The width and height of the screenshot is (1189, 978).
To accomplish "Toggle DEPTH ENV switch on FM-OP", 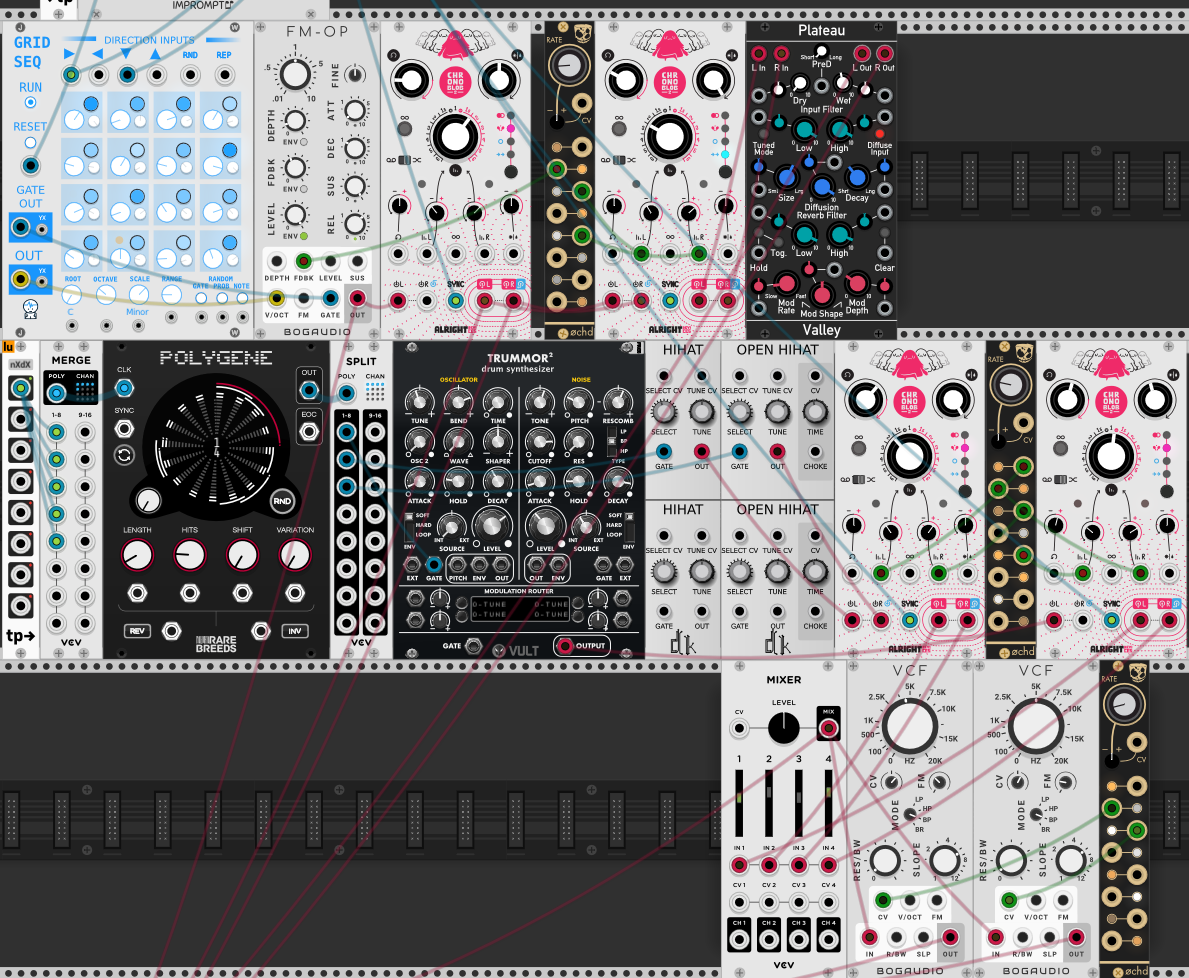I will point(303,142).
